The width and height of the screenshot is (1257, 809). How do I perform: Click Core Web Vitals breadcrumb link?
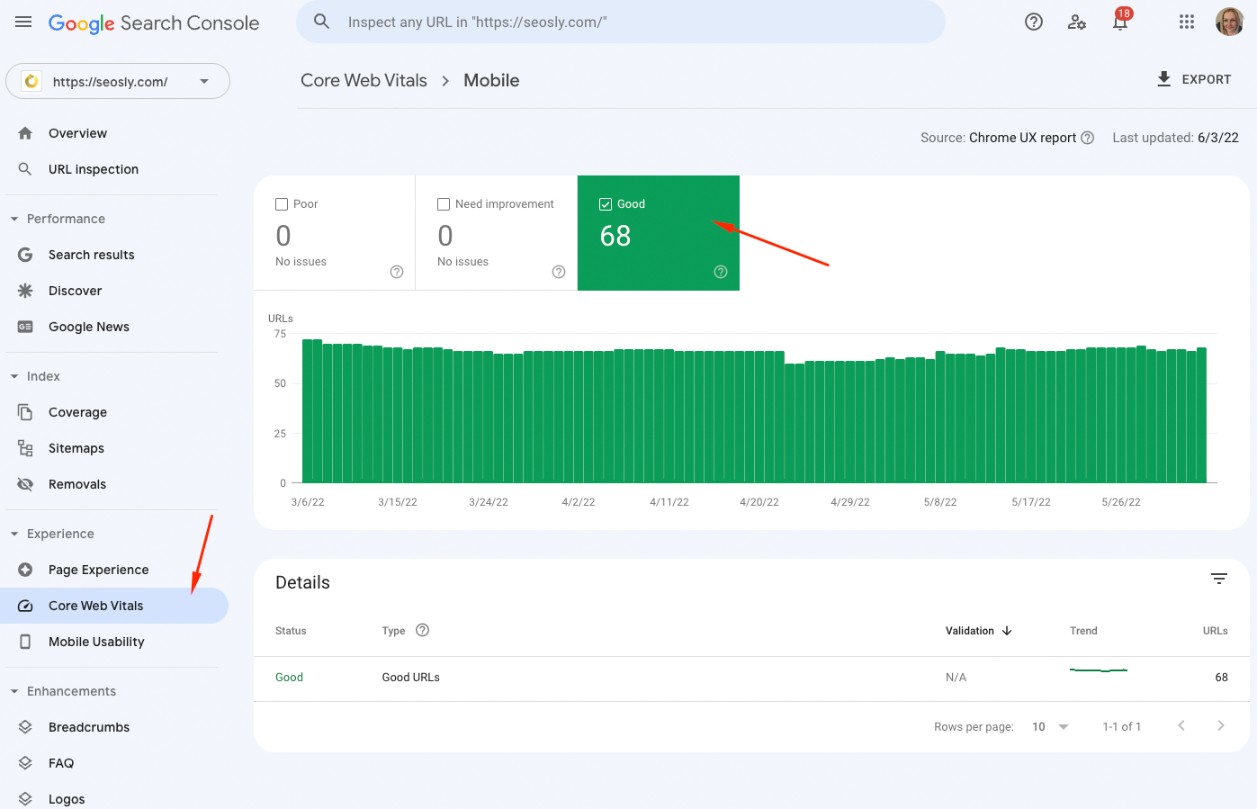[x=364, y=81]
